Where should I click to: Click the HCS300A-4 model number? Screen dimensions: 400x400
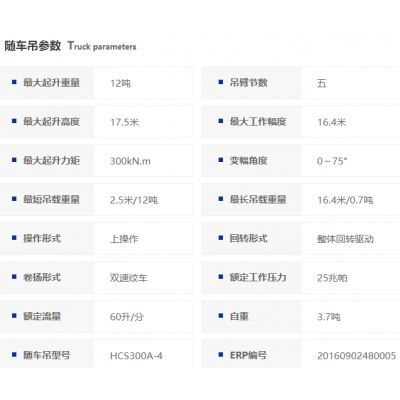[x=136, y=356]
